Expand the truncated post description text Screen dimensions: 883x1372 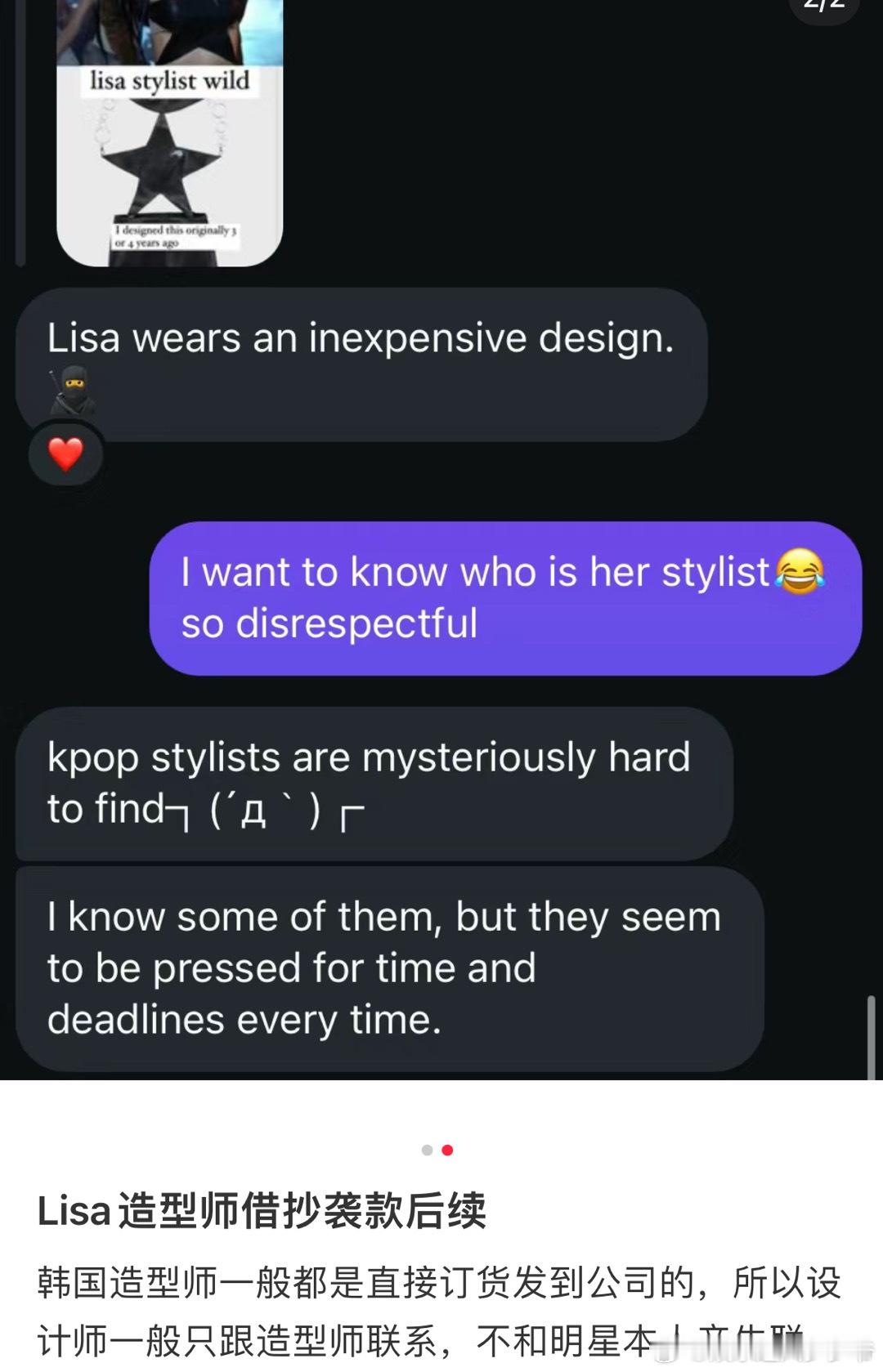coord(440,1312)
